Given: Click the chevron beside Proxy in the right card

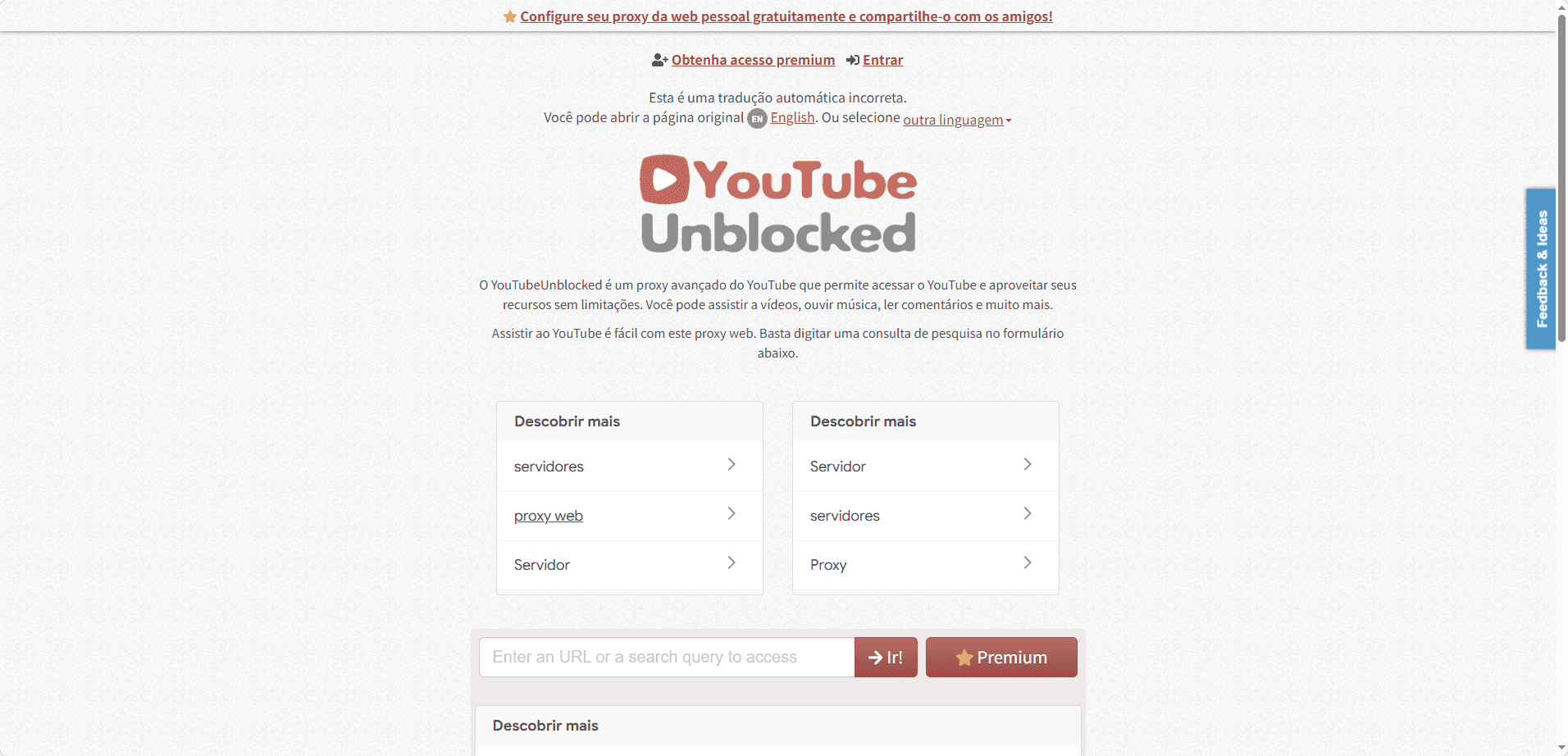Looking at the screenshot, I should pyautogui.click(x=1028, y=562).
